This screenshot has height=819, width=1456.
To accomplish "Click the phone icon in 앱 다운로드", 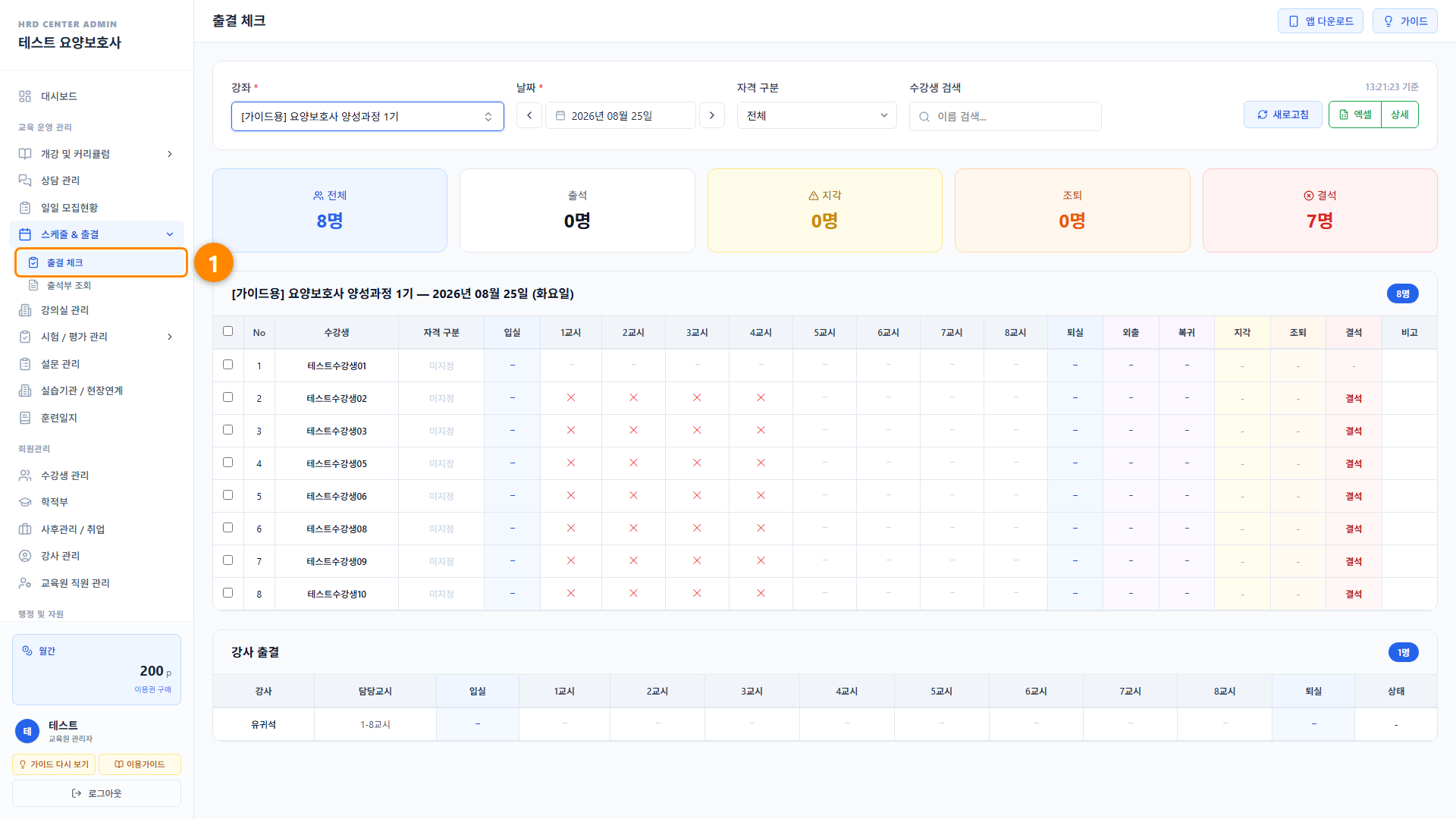I will [x=1294, y=21].
